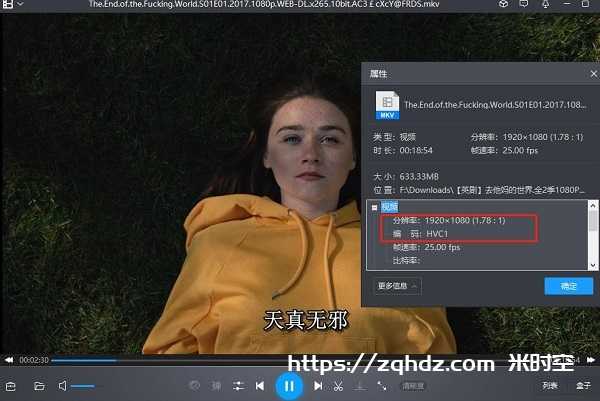Click scroll down arrow in details list
The image size is (600, 401).
(593, 265)
